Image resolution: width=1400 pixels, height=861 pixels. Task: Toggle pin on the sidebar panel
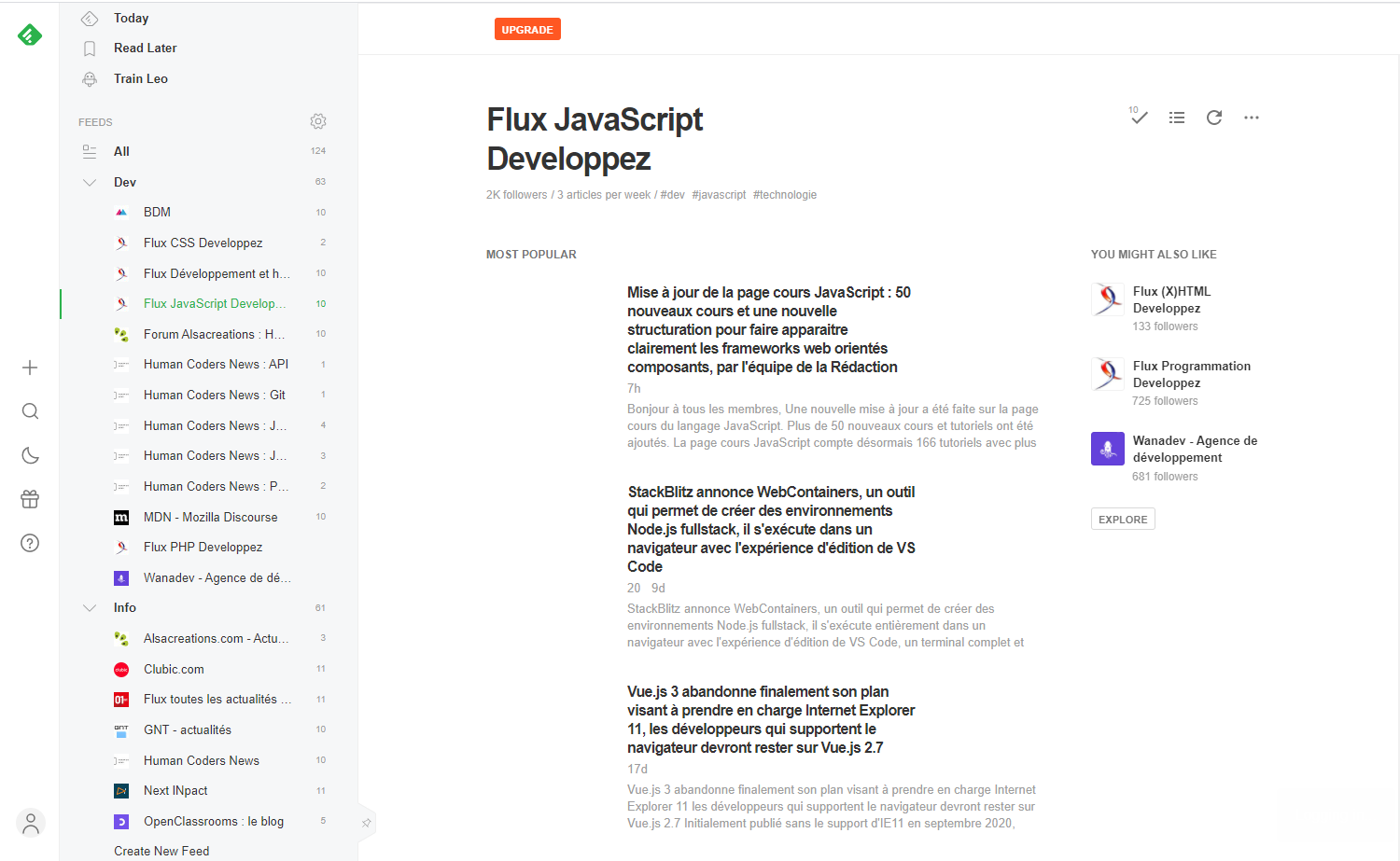(367, 823)
